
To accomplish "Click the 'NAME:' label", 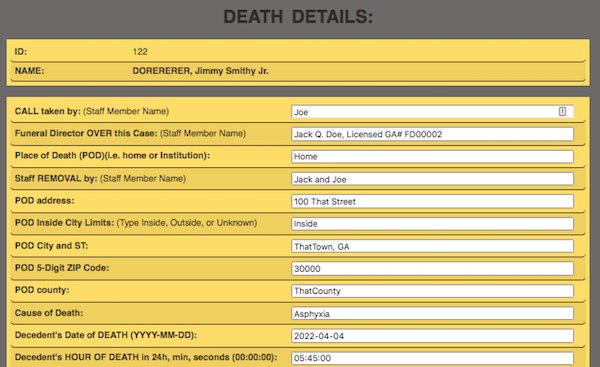I will point(29,71).
